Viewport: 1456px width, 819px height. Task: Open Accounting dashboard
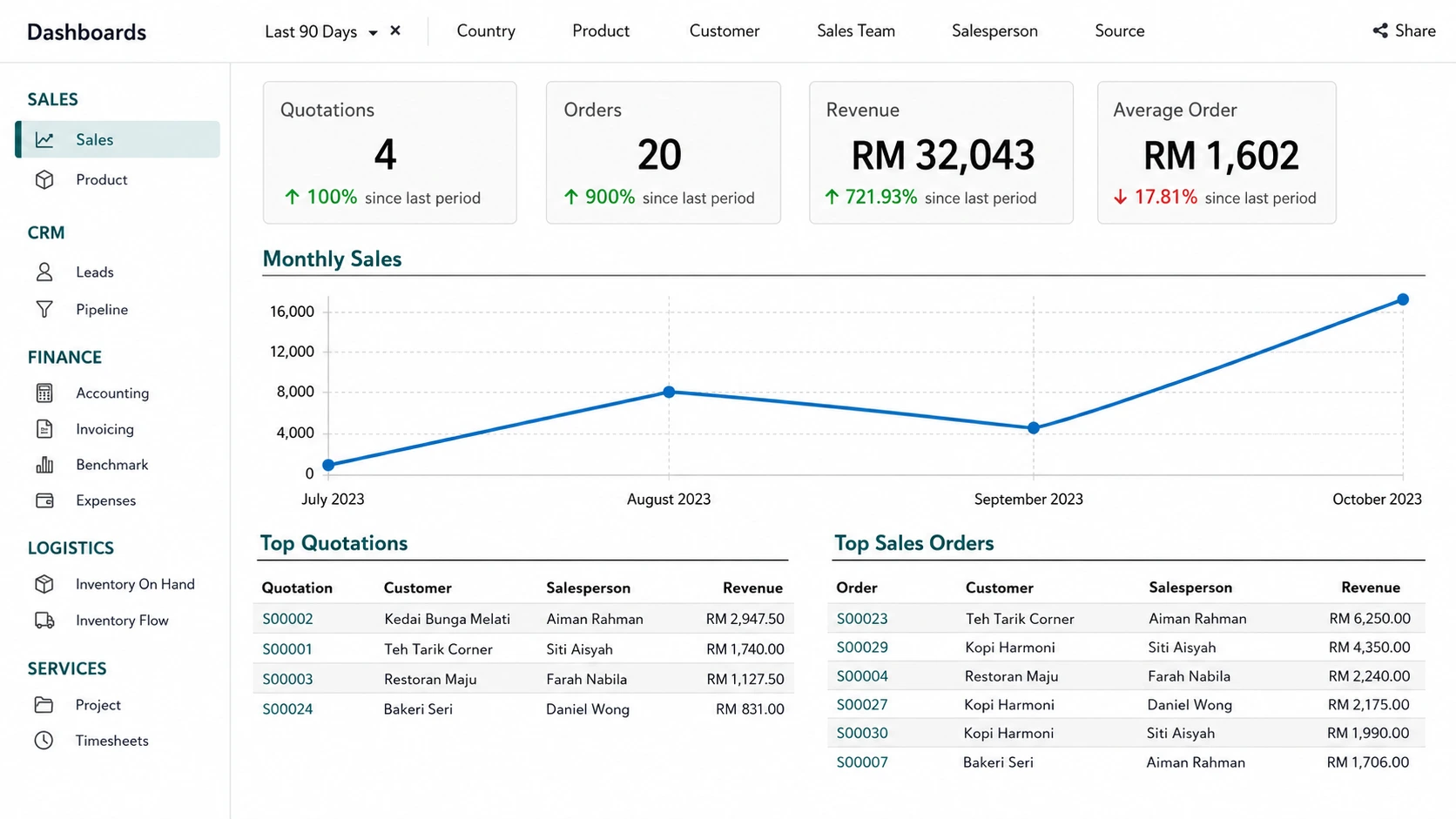tap(112, 393)
